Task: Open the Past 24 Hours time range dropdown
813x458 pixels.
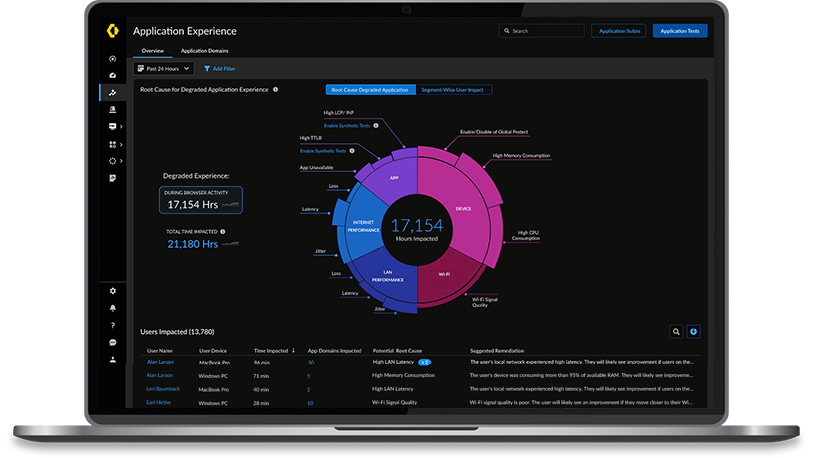Action: [163, 69]
